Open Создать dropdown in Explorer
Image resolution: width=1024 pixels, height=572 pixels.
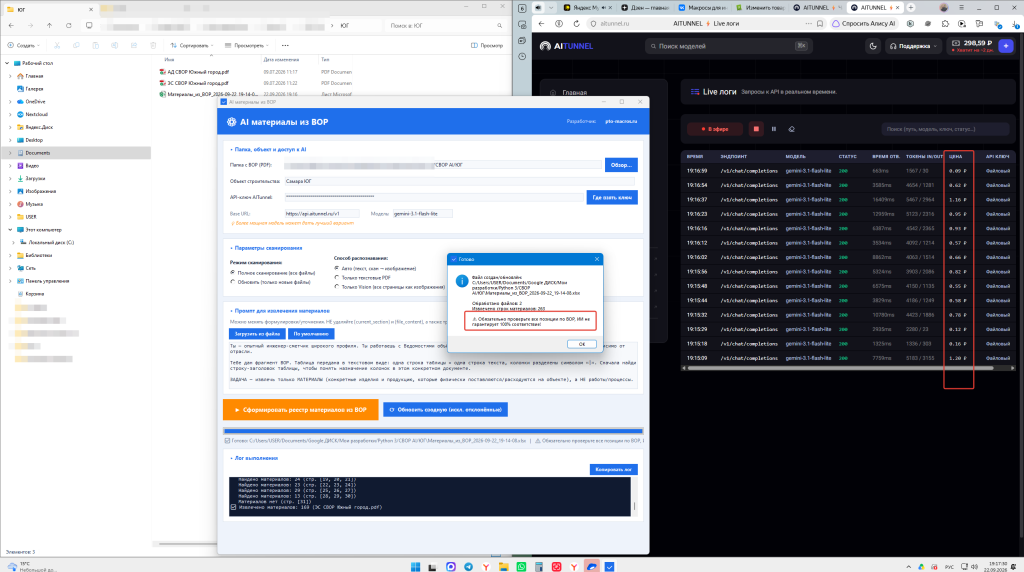(x=24, y=46)
